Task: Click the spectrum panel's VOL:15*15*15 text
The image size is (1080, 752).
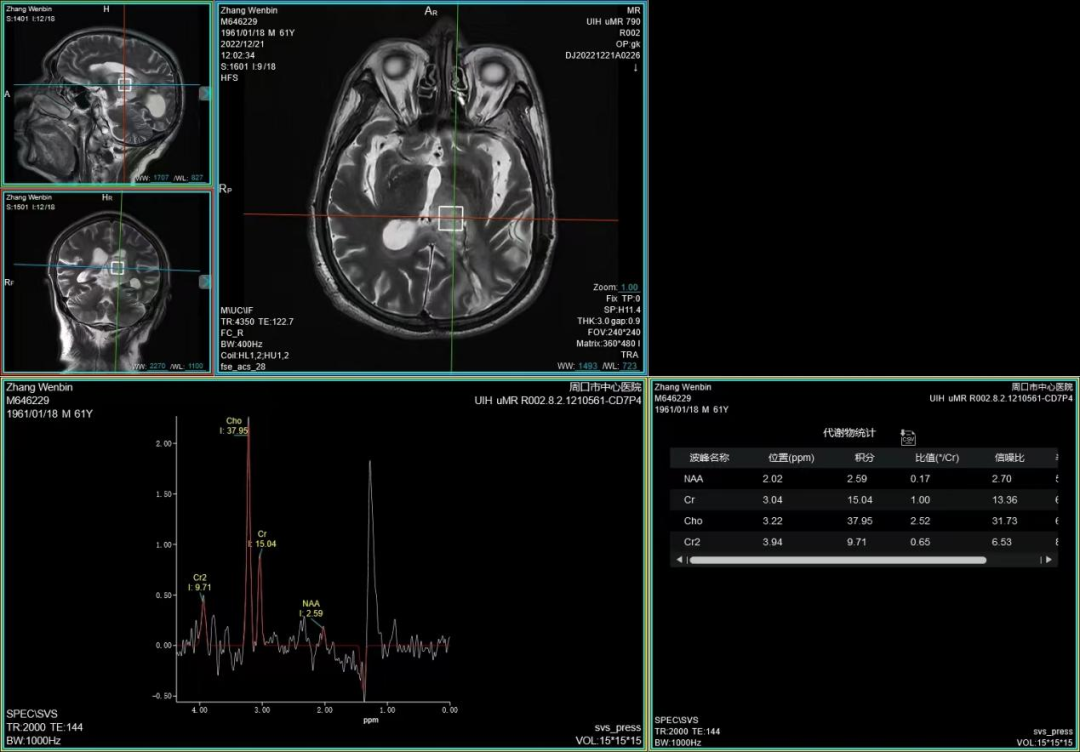Action: click(608, 741)
